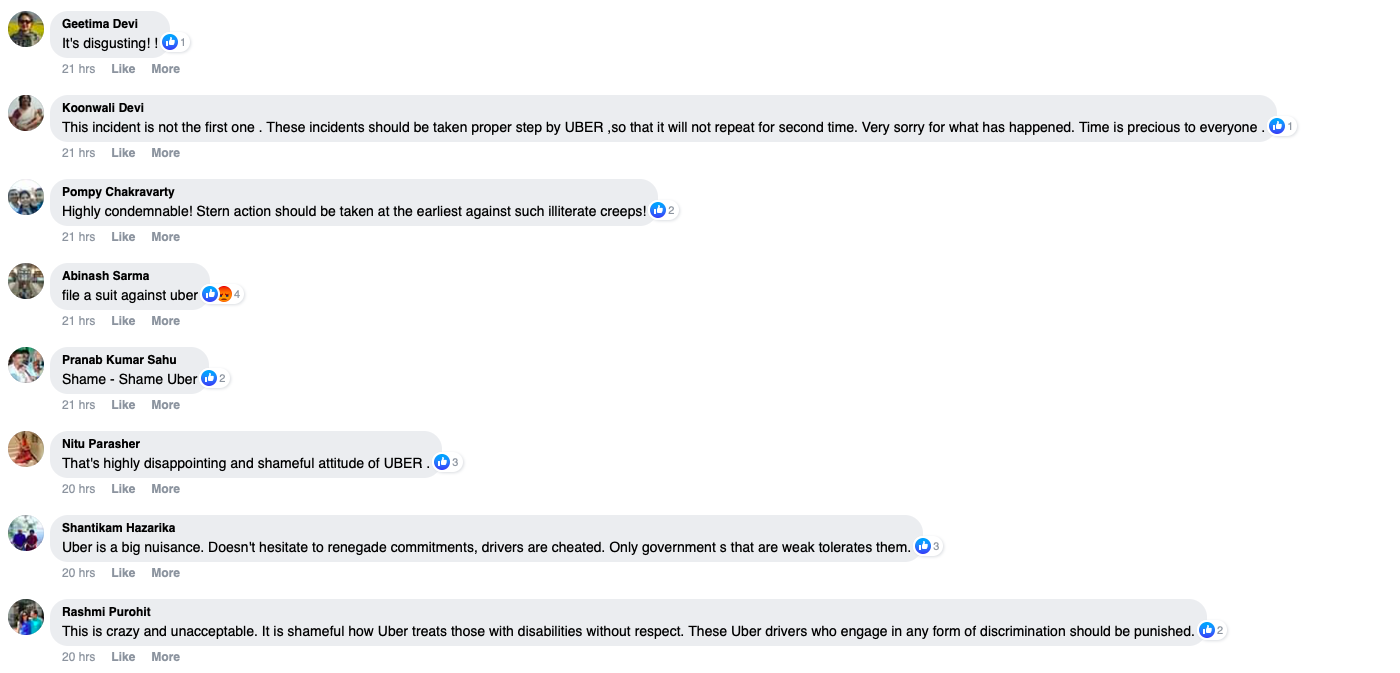Click the 21 hrs timestamp on Abinash Sarma's comment
This screenshot has height=673, width=1400.
point(78,321)
